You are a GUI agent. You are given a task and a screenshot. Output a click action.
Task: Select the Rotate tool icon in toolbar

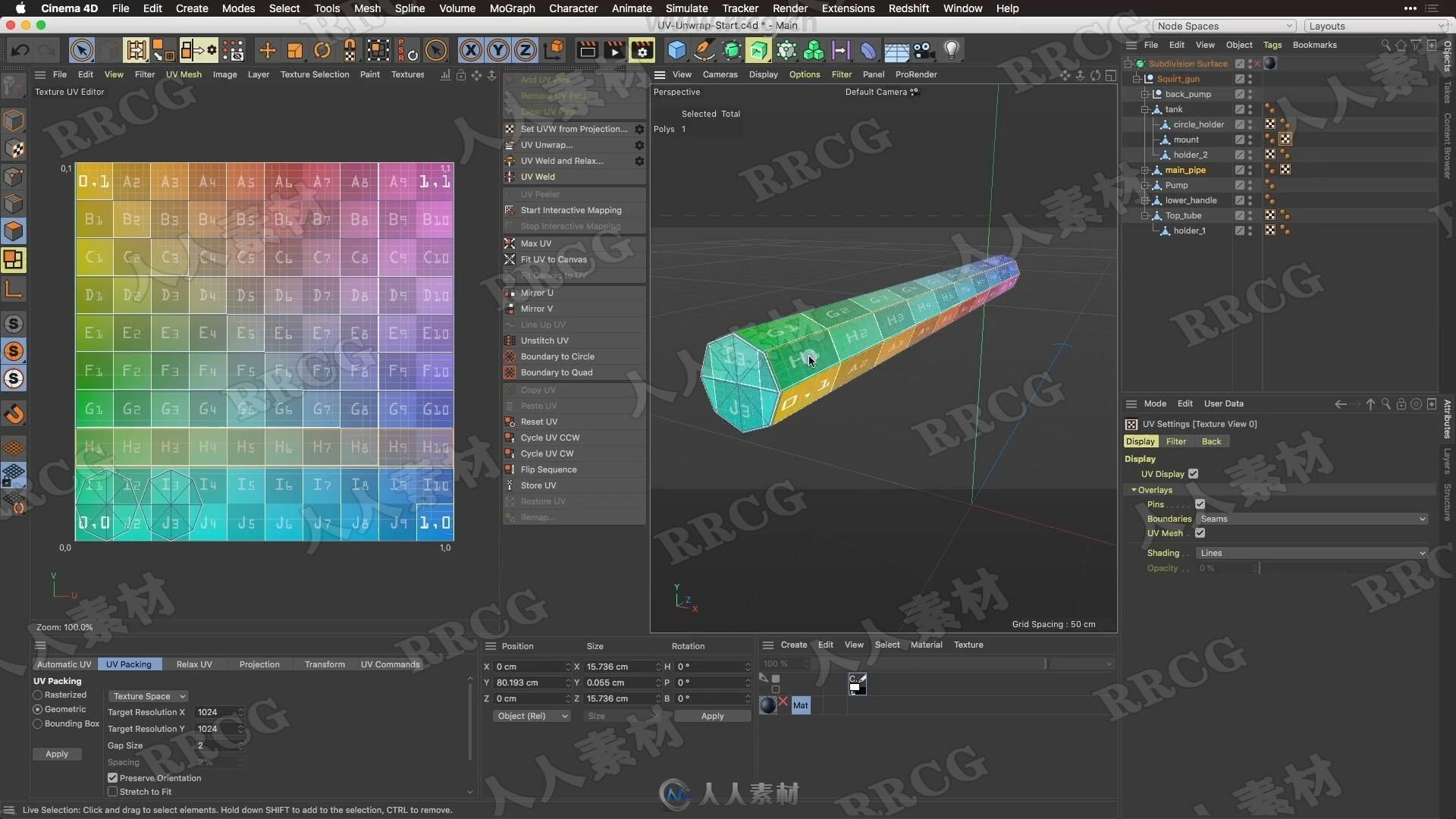click(x=322, y=50)
